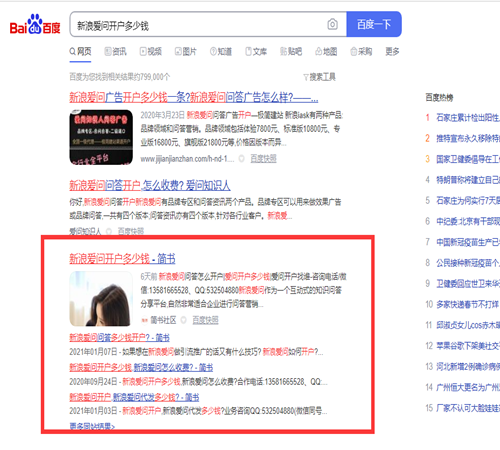Click the 百度热榜 heading
Screen dimensions: 500x450
point(439,97)
